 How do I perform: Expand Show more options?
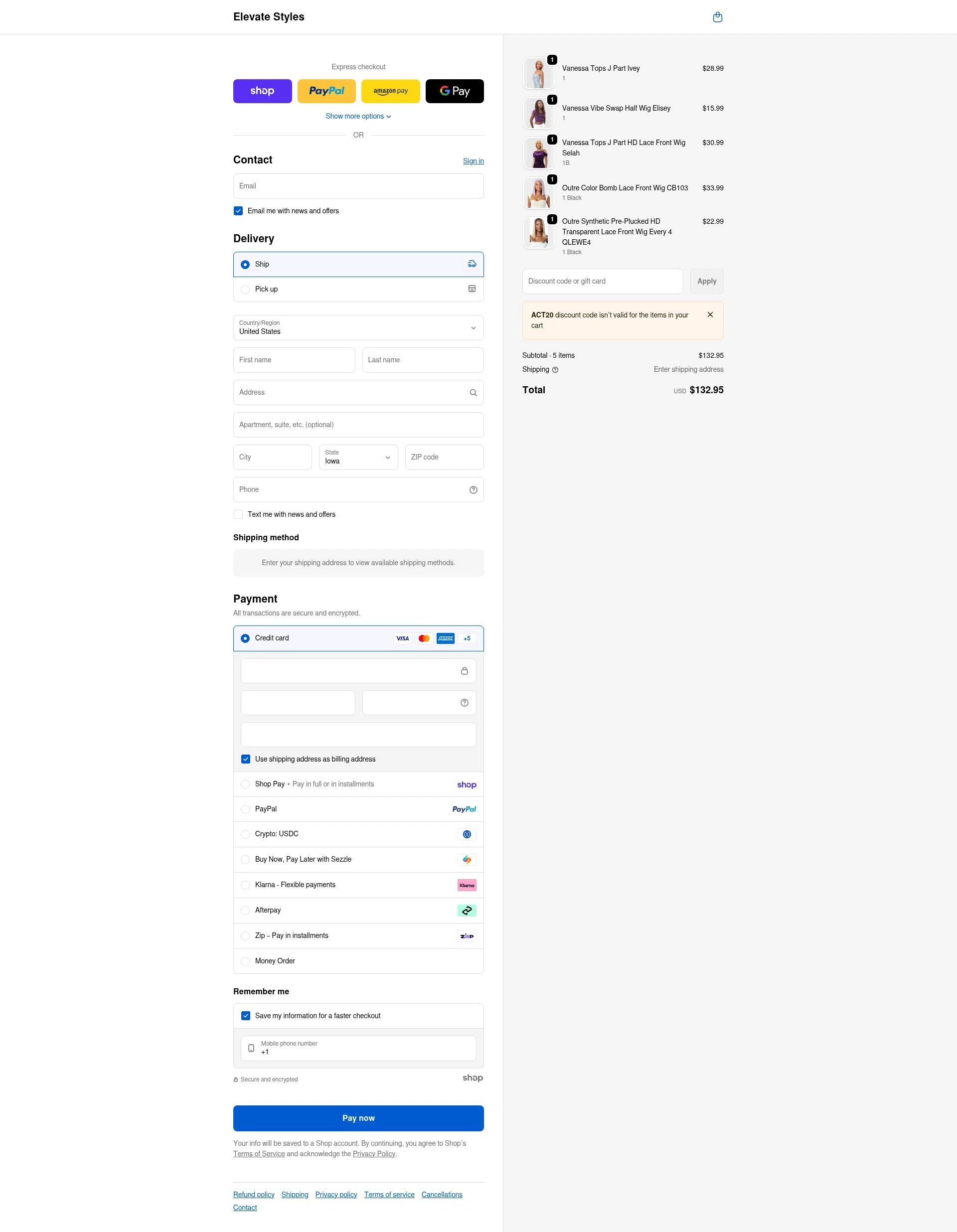(x=358, y=116)
